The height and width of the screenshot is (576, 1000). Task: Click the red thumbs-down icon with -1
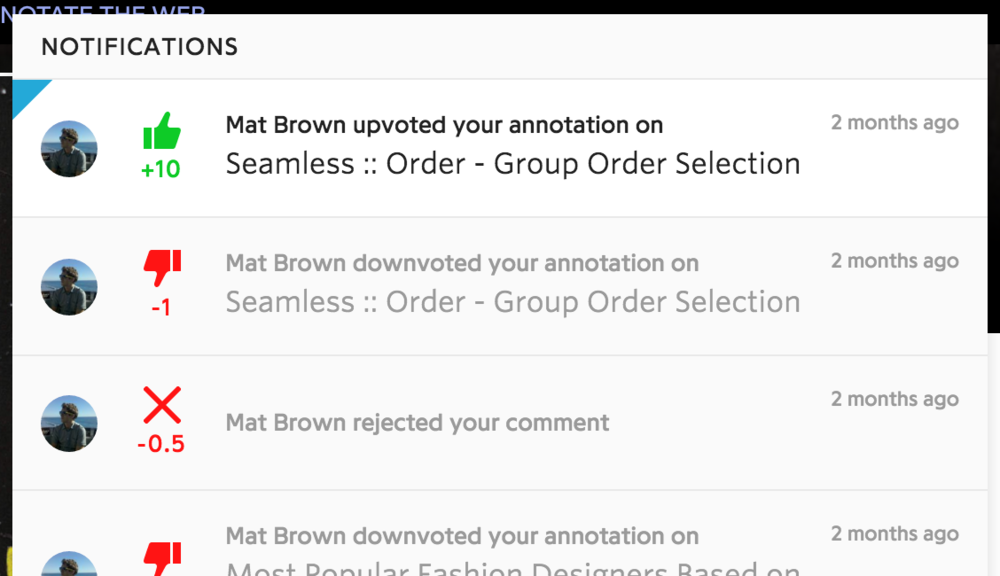[x=162, y=268]
